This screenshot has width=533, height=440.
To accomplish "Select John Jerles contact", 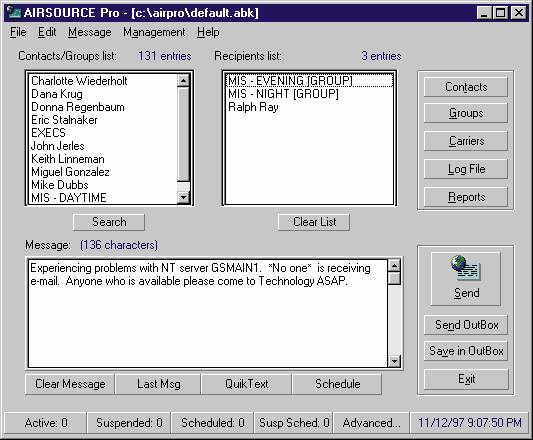I will click(103, 146).
